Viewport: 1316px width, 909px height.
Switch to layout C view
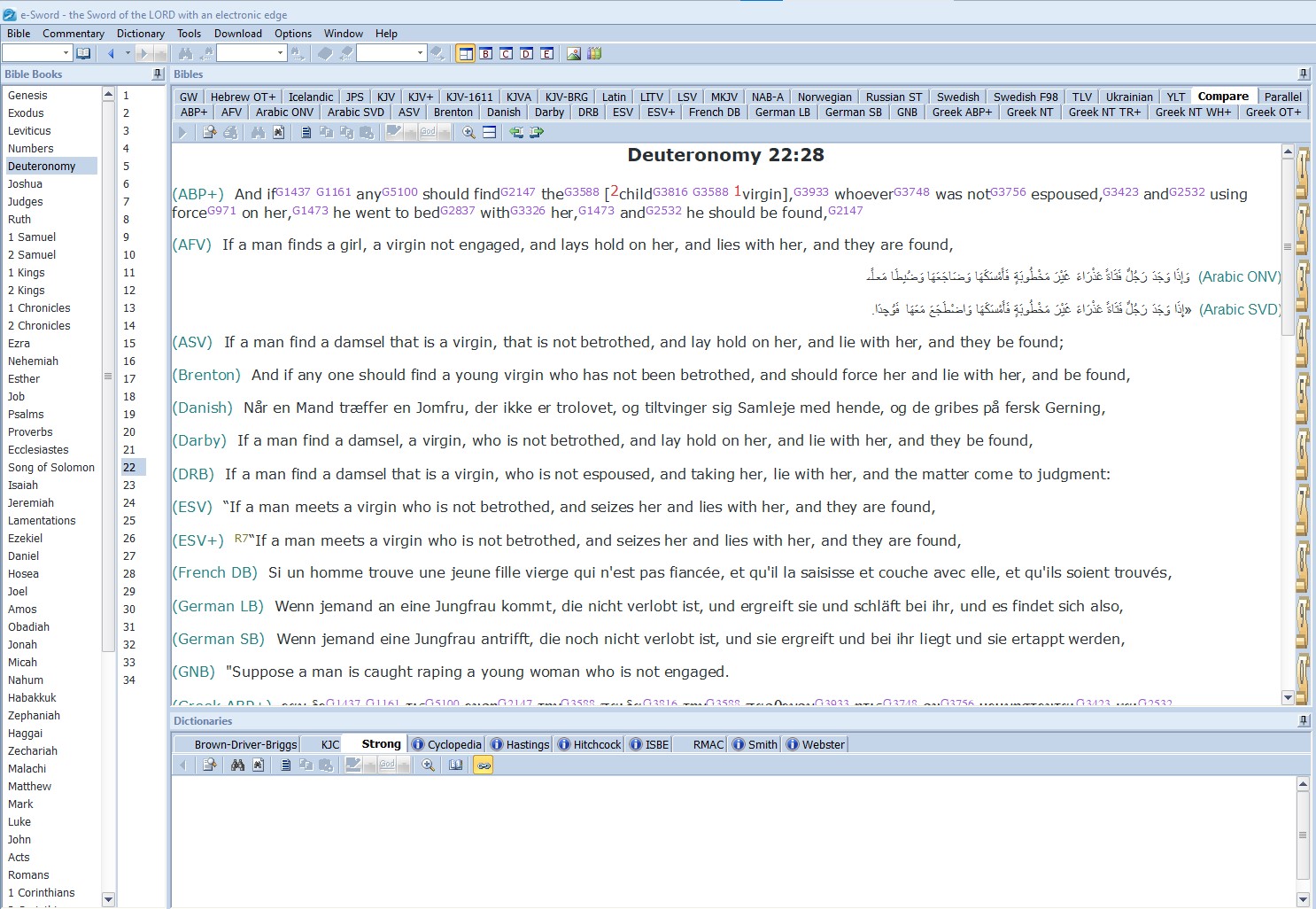point(506,53)
